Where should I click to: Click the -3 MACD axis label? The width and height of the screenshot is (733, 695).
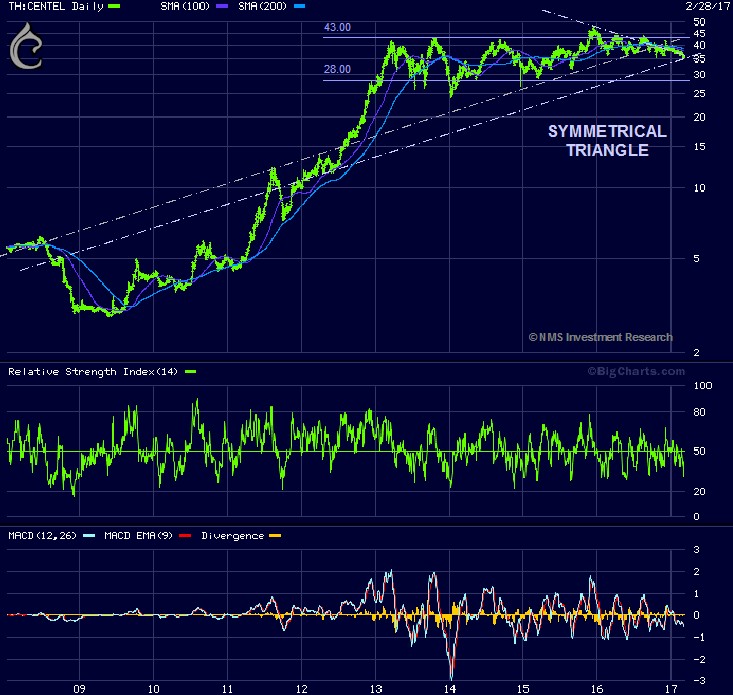click(x=699, y=681)
